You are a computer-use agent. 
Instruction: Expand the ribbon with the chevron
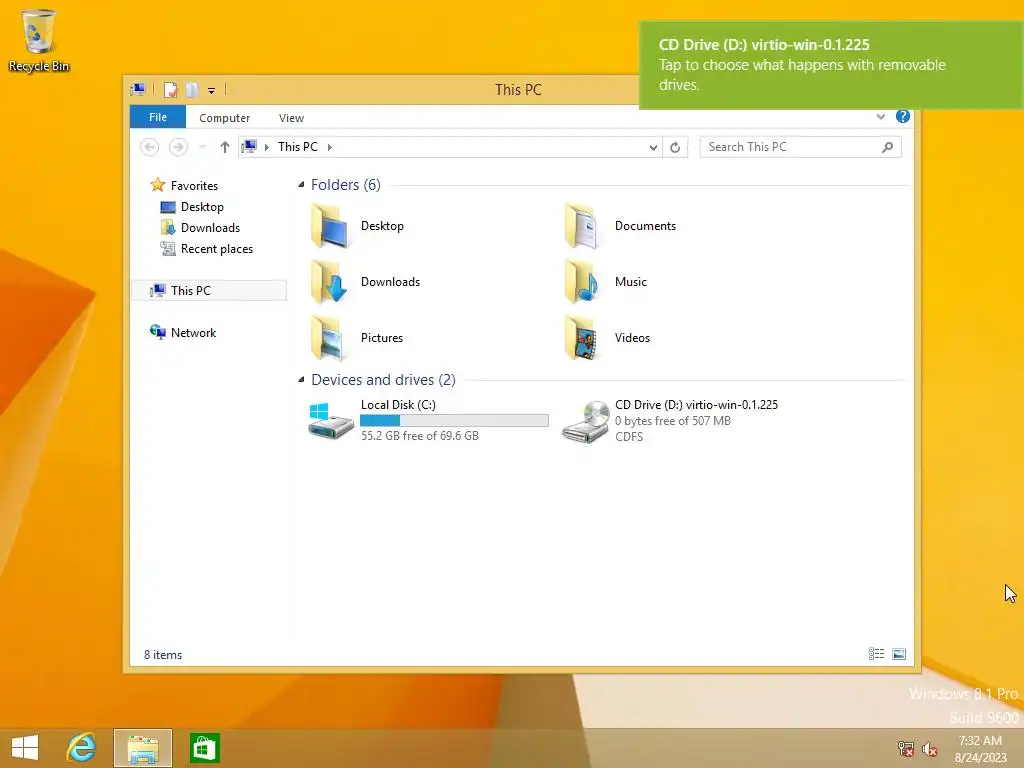(880, 116)
